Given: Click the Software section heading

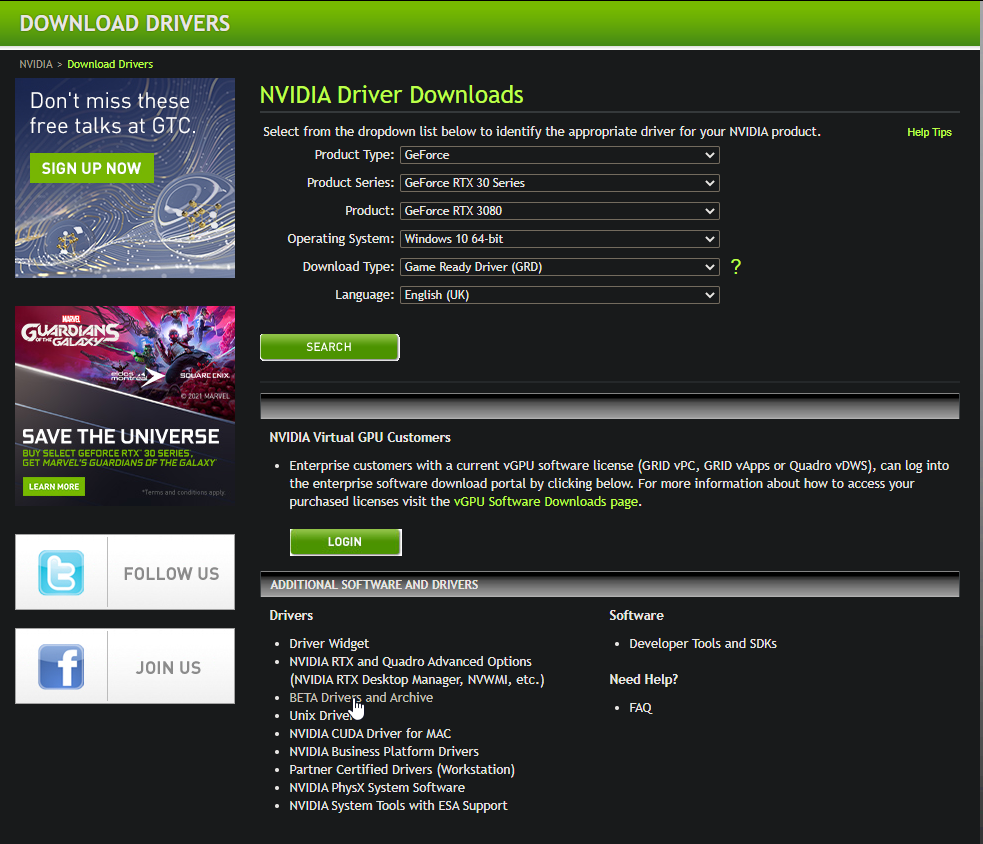Looking at the screenshot, I should pyautogui.click(x=636, y=615).
